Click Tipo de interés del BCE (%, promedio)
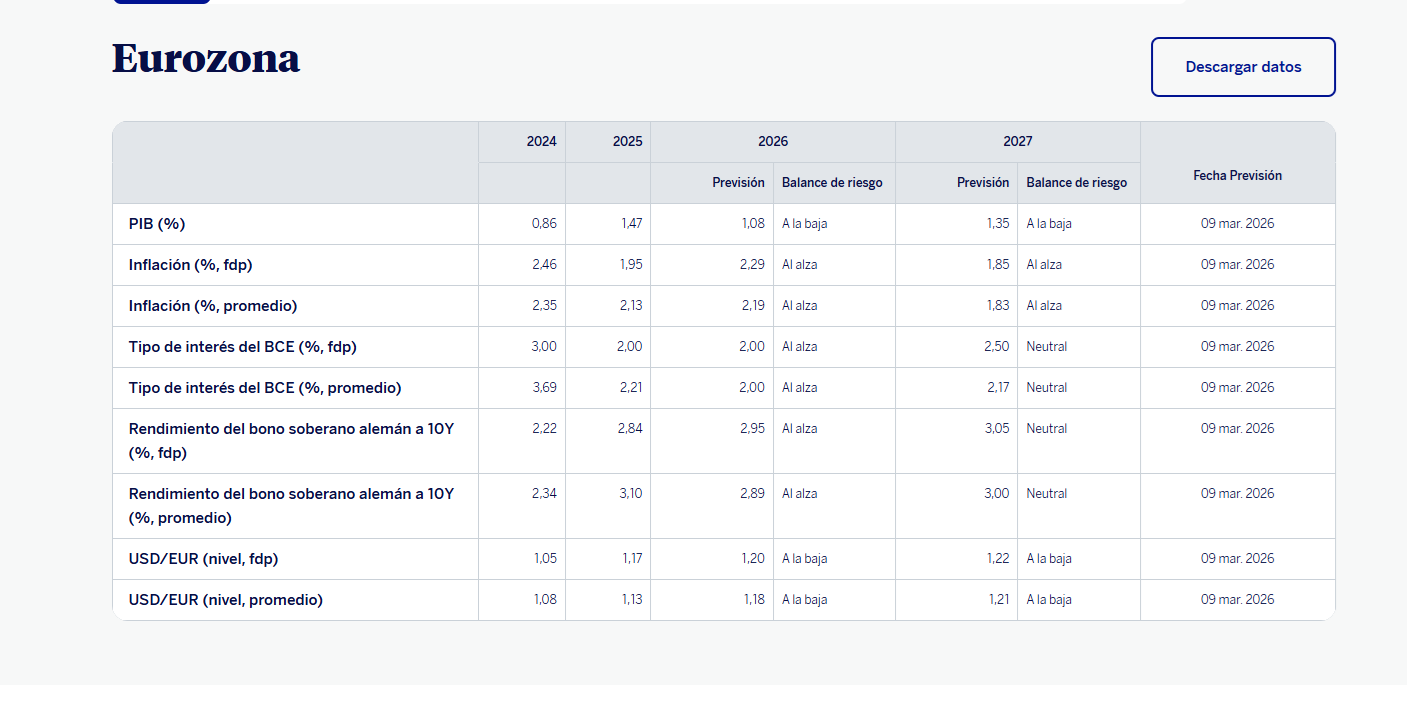The image size is (1407, 712). click(x=265, y=388)
